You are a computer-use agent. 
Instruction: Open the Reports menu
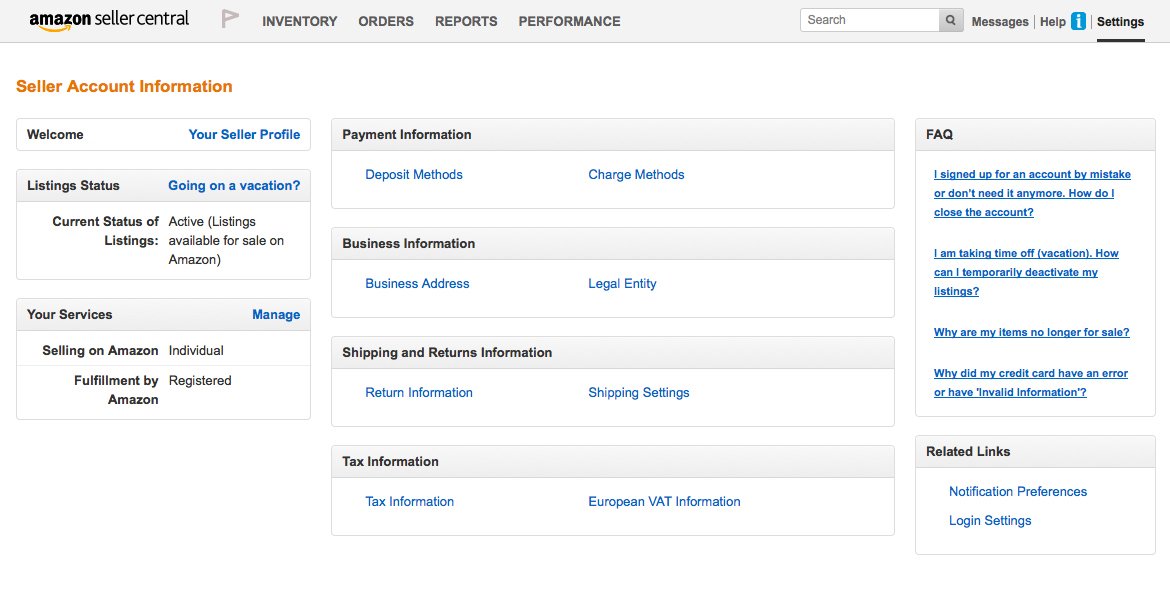click(x=466, y=22)
